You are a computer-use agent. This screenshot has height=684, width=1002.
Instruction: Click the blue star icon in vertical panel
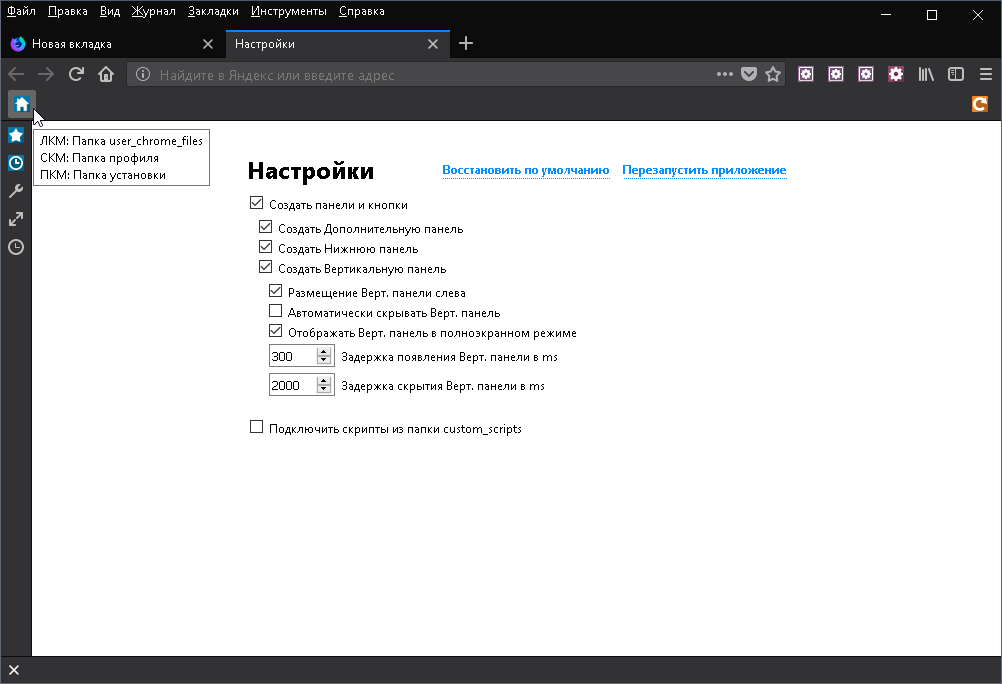(x=16, y=135)
